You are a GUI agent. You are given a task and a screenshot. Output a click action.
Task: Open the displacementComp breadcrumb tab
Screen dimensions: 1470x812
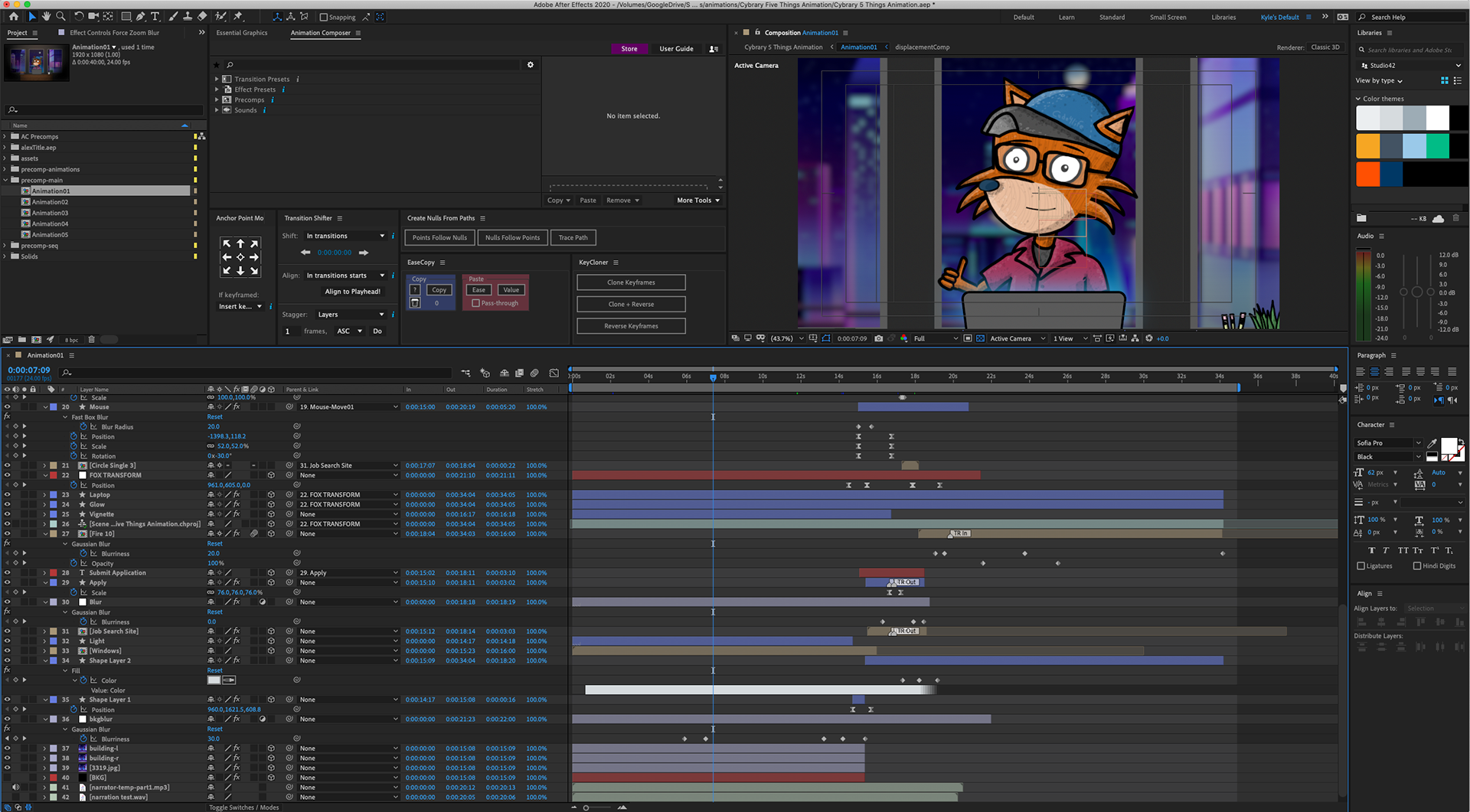[922, 47]
